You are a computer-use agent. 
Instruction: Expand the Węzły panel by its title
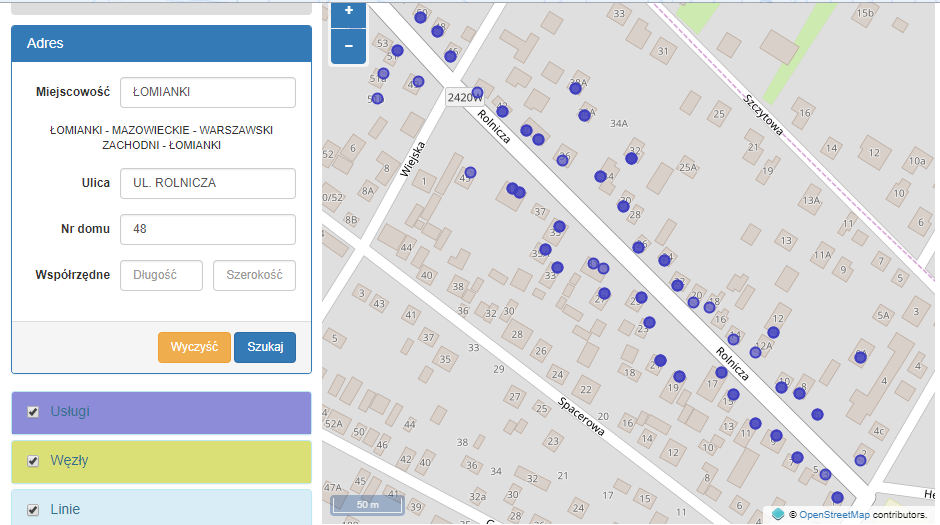coord(69,461)
